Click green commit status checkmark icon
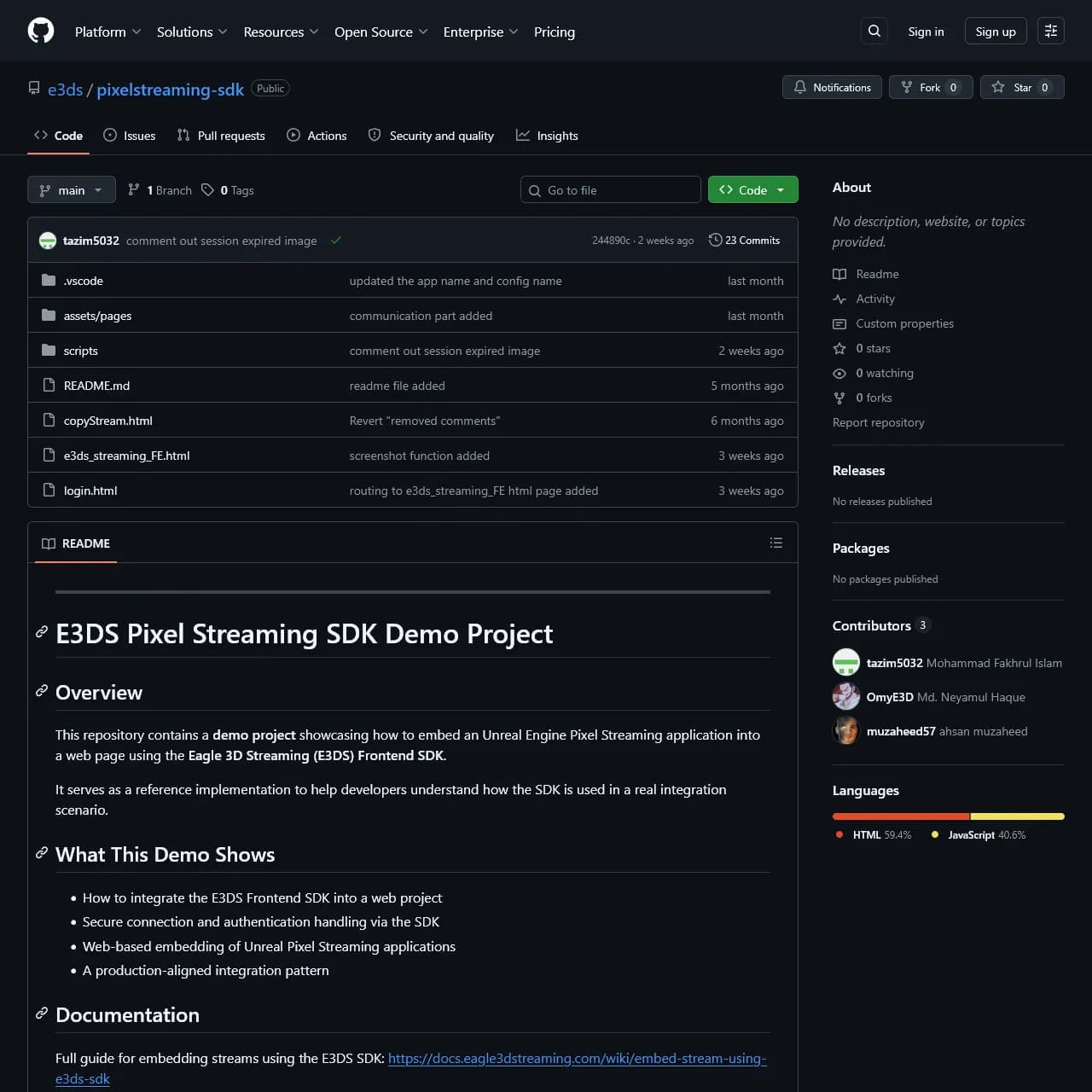The image size is (1092, 1092). (x=336, y=240)
